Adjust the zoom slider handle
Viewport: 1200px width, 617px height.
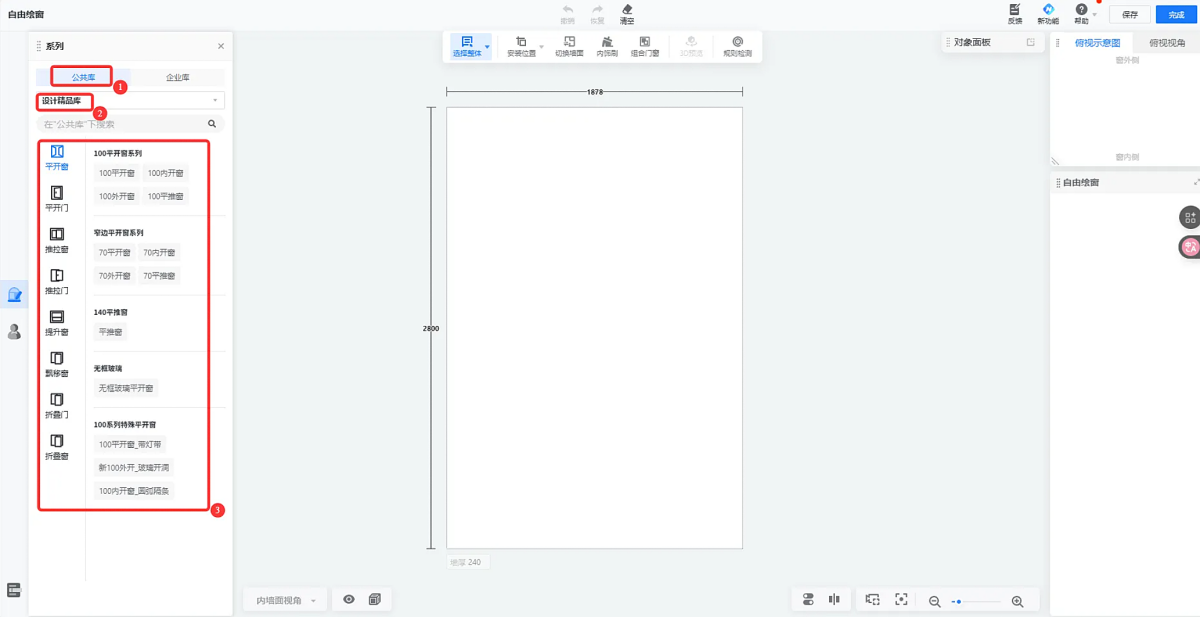[958, 602]
